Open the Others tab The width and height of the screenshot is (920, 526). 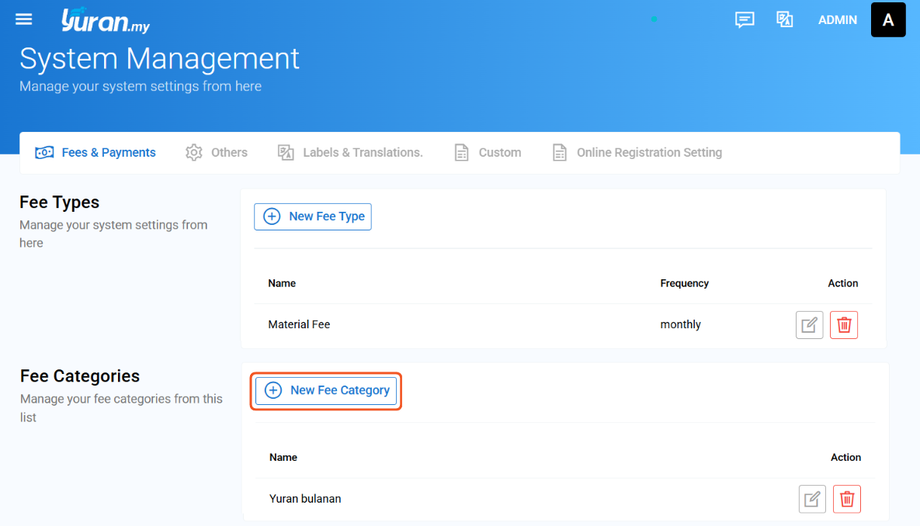[x=217, y=153]
